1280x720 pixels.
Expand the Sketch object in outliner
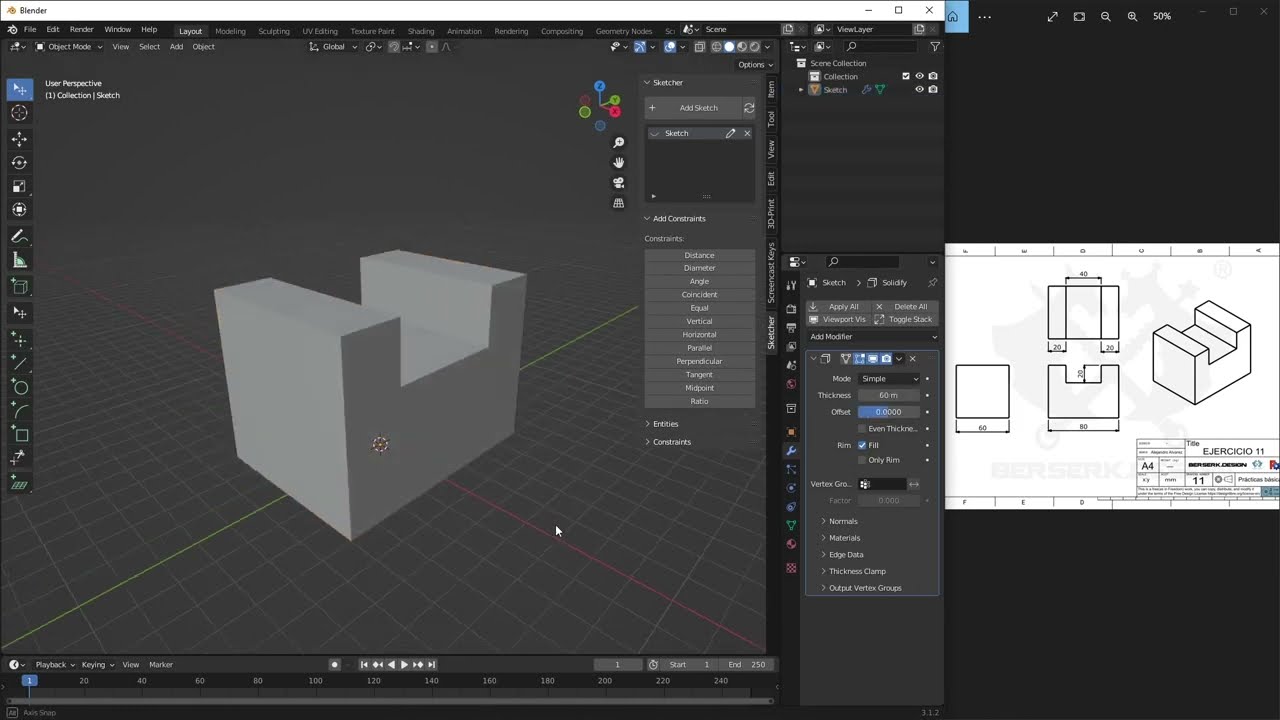coord(801,89)
